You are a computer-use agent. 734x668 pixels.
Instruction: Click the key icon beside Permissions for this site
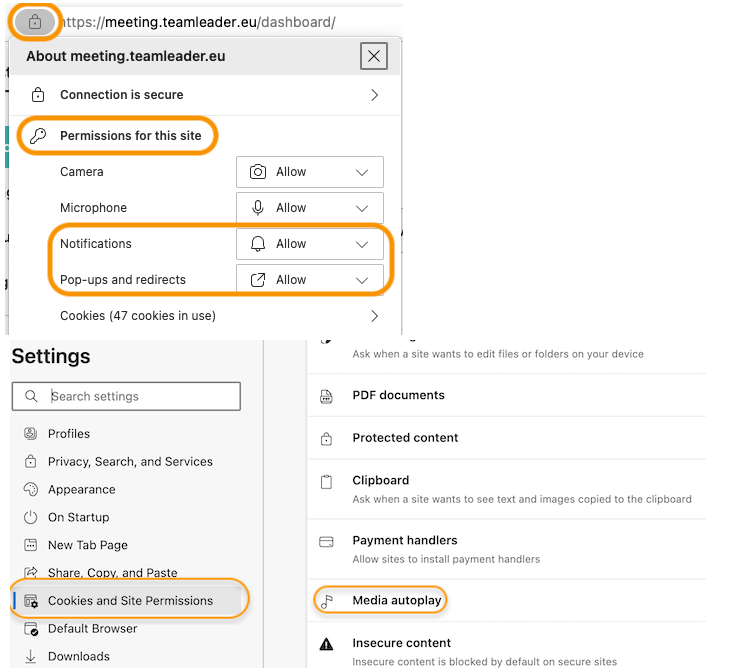(38, 136)
